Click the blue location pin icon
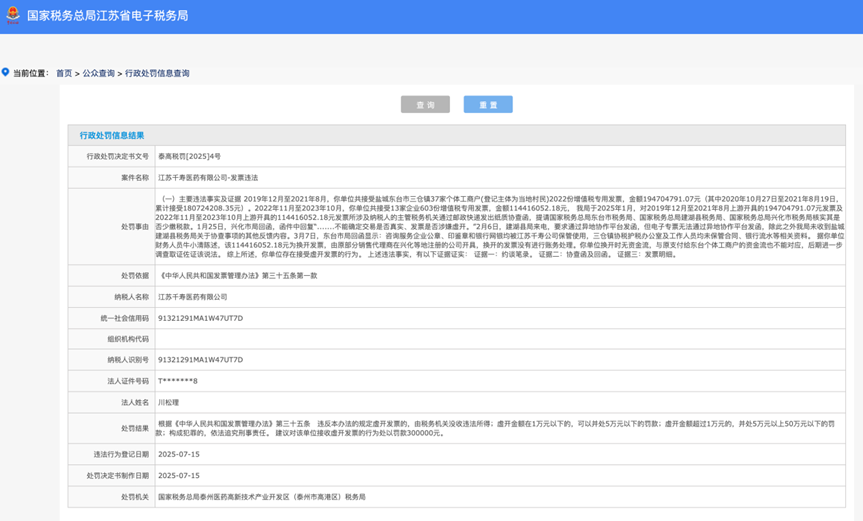This screenshot has height=521, width=863. [6, 73]
